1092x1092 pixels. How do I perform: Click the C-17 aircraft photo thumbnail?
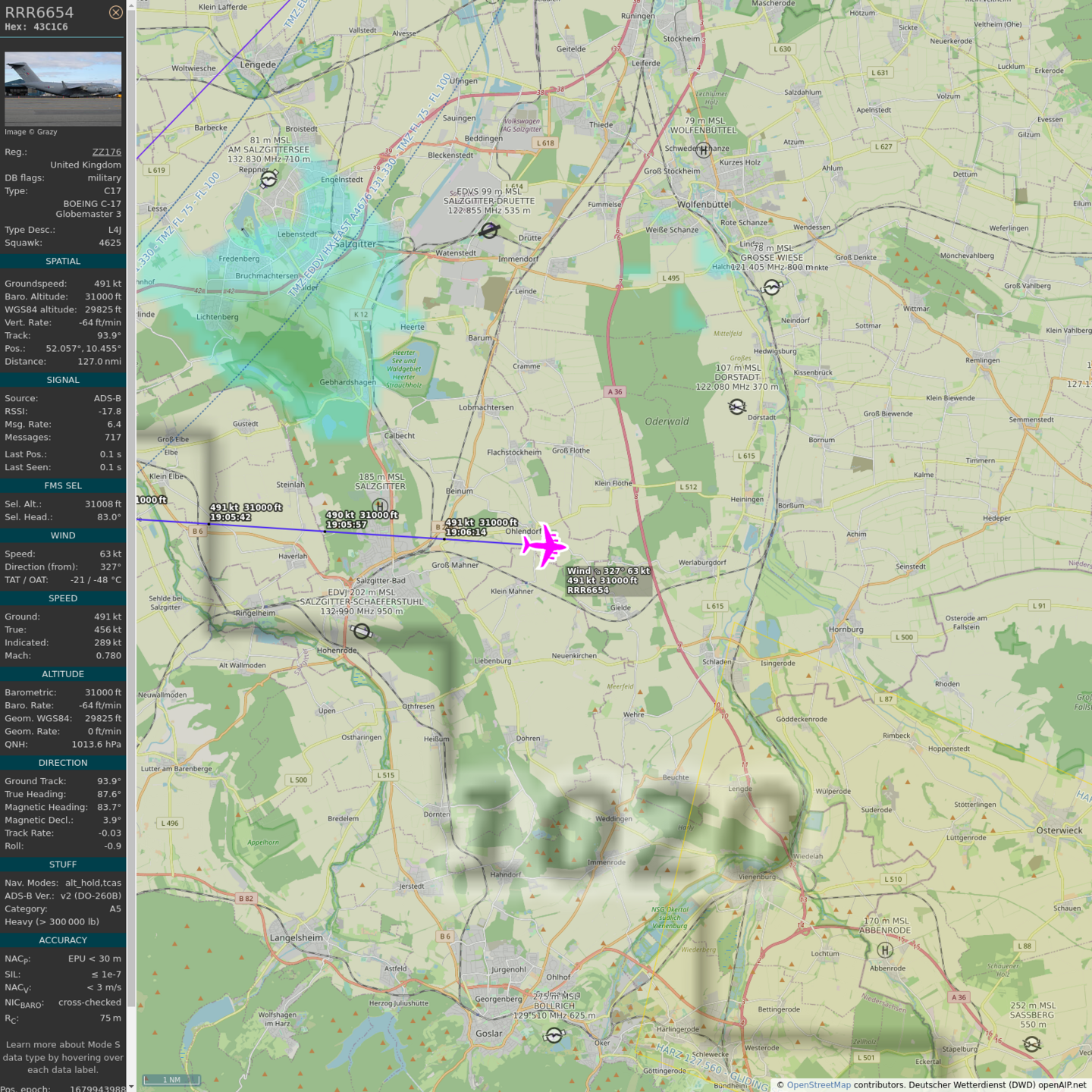point(63,89)
